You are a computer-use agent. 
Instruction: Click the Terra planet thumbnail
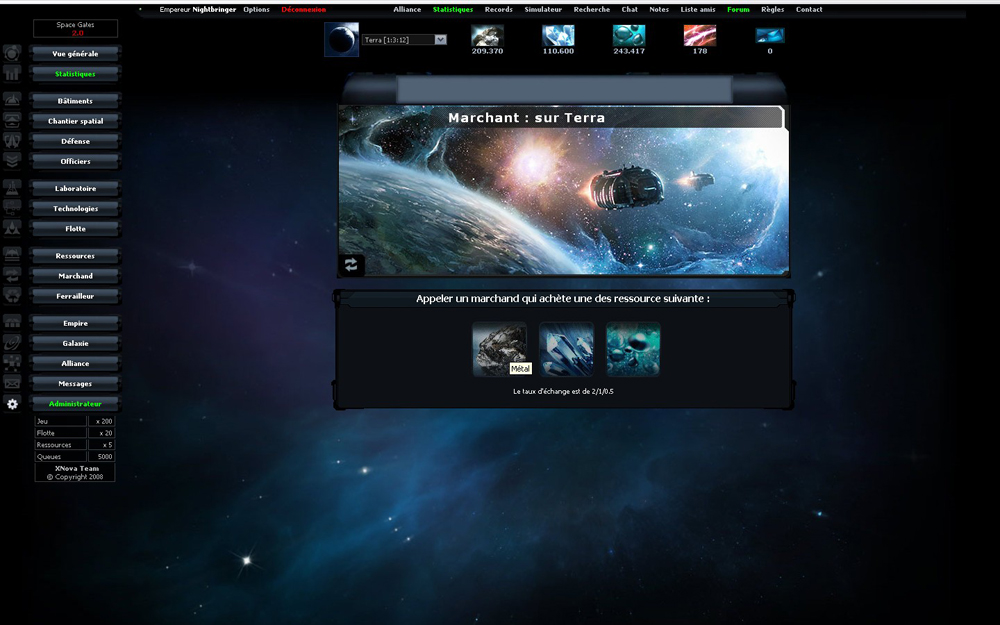(341, 39)
